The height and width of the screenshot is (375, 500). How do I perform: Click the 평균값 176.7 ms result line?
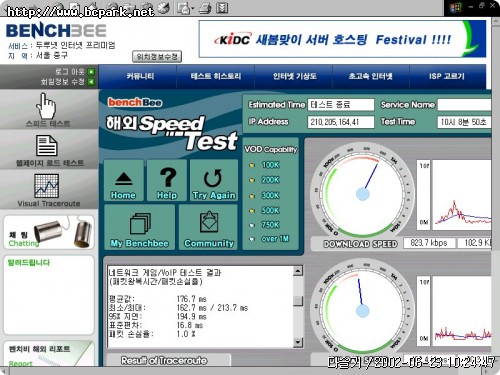[158, 299]
